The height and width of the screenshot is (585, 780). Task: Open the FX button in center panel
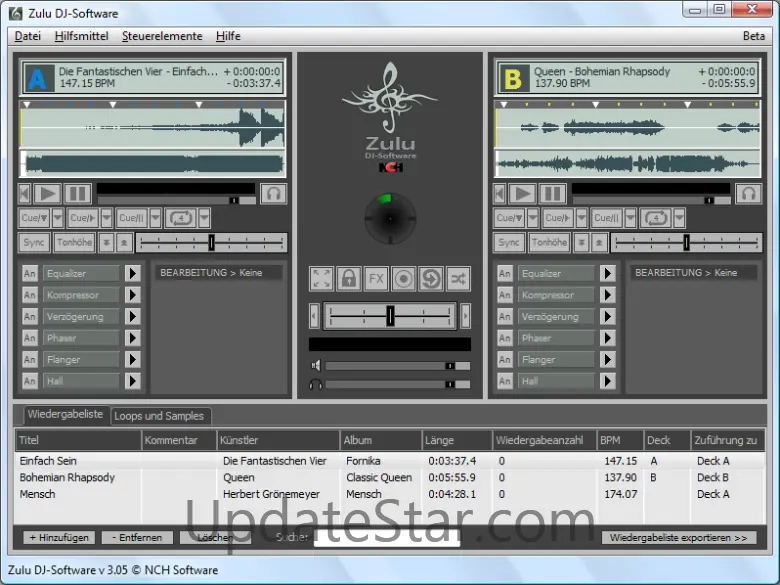tap(376, 279)
